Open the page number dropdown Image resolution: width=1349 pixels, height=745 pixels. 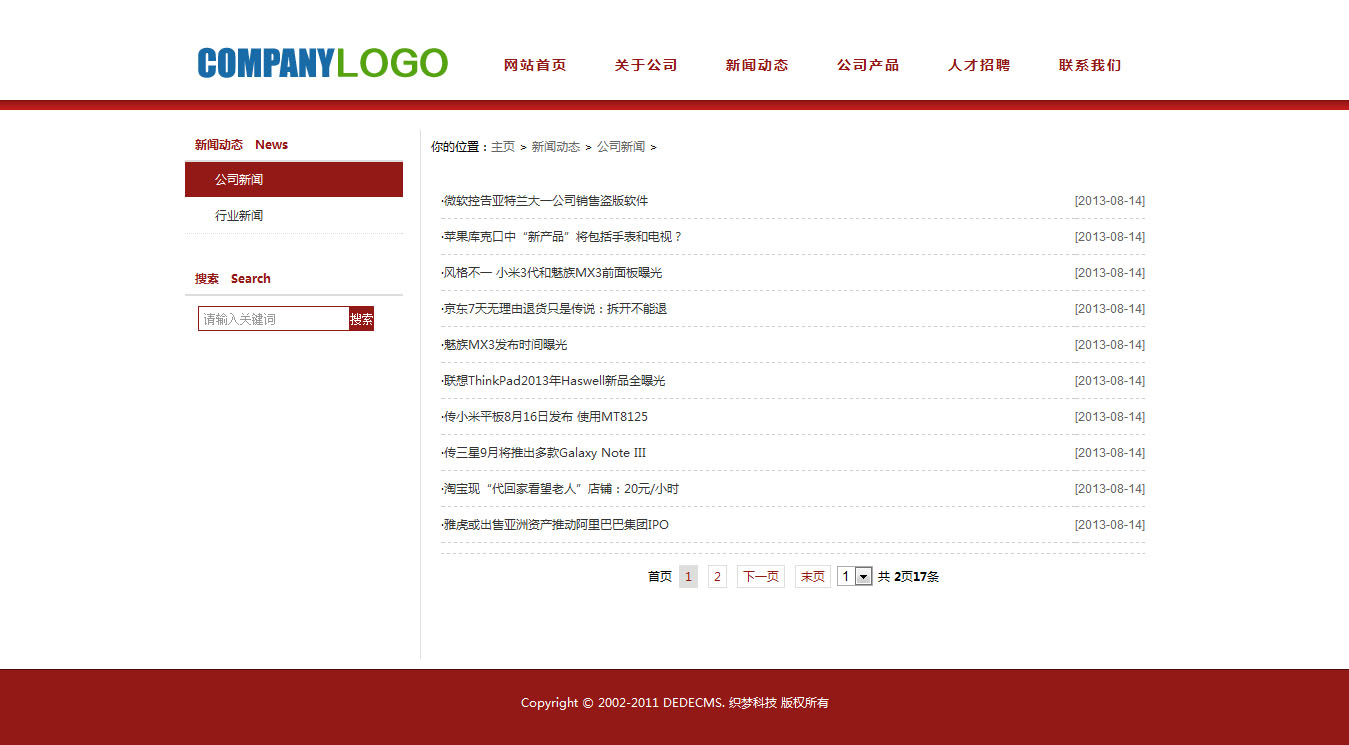tap(855, 576)
